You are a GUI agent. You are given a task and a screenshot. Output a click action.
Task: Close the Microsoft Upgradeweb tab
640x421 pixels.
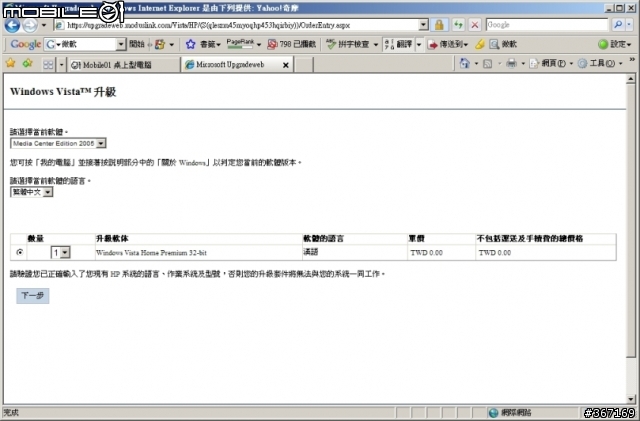coord(286,65)
